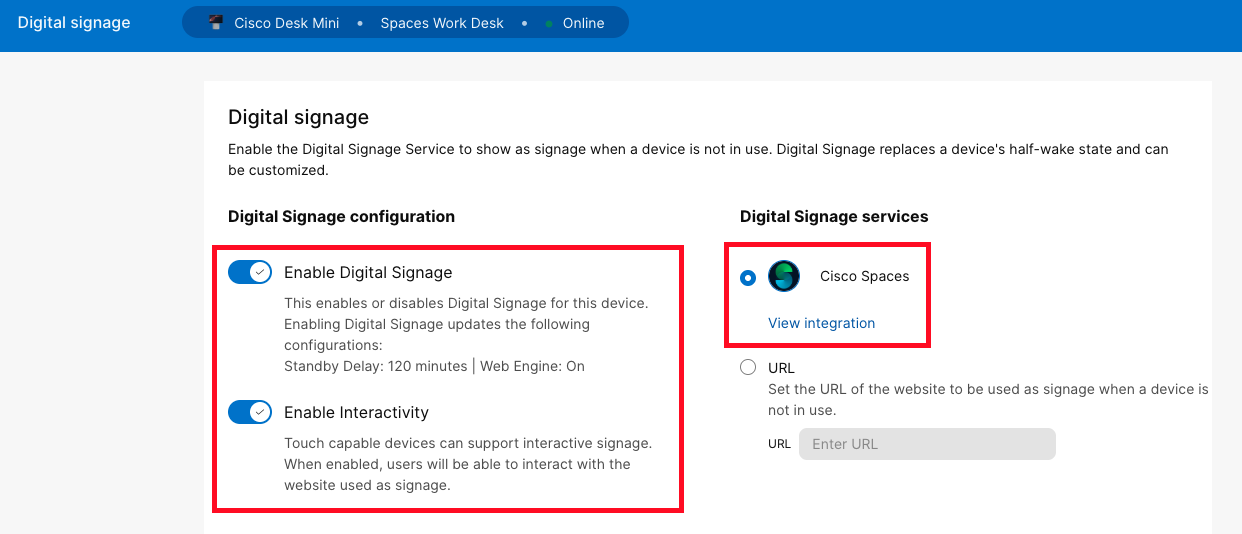Click the Cisco Desk Mini device icon
The height and width of the screenshot is (534, 1242).
pos(216,23)
